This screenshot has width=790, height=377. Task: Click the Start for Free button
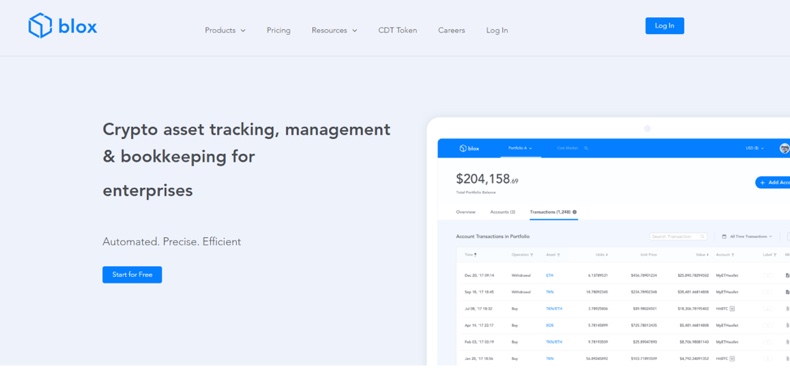coord(132,275)
